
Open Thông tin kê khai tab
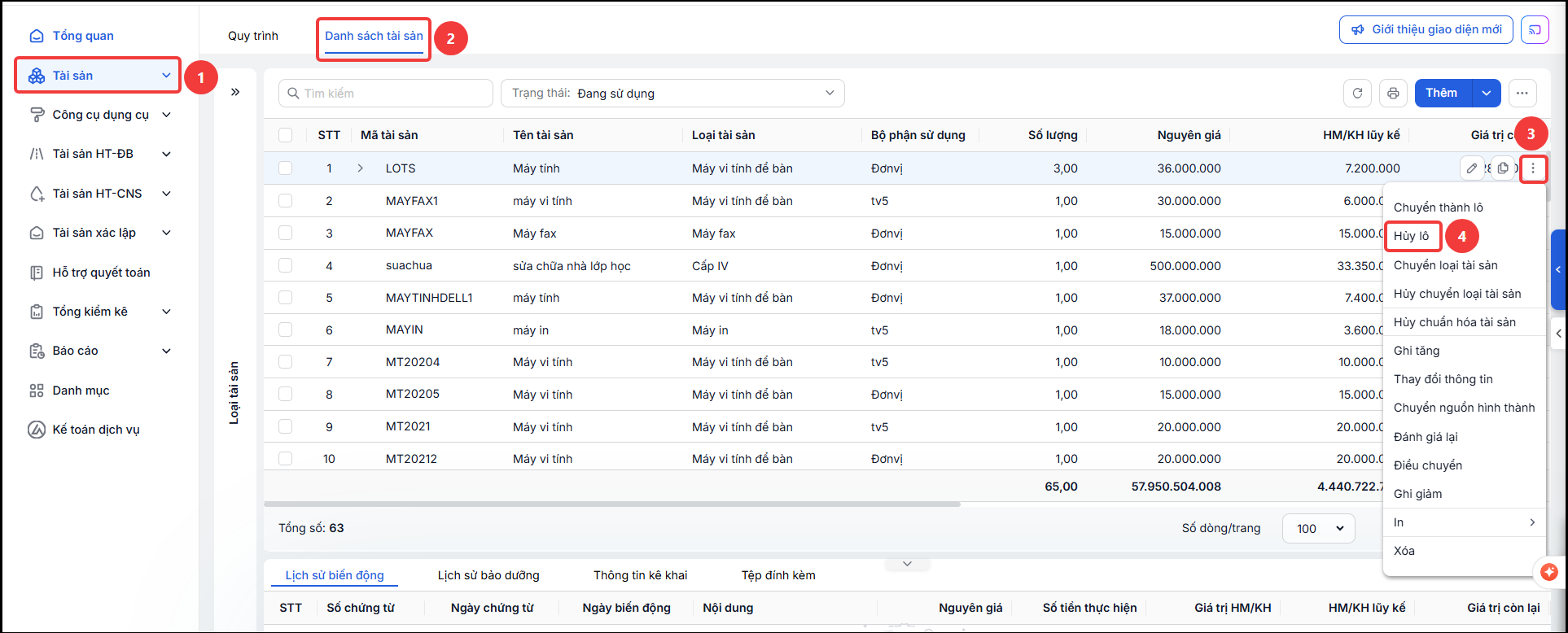coord(641,575)
